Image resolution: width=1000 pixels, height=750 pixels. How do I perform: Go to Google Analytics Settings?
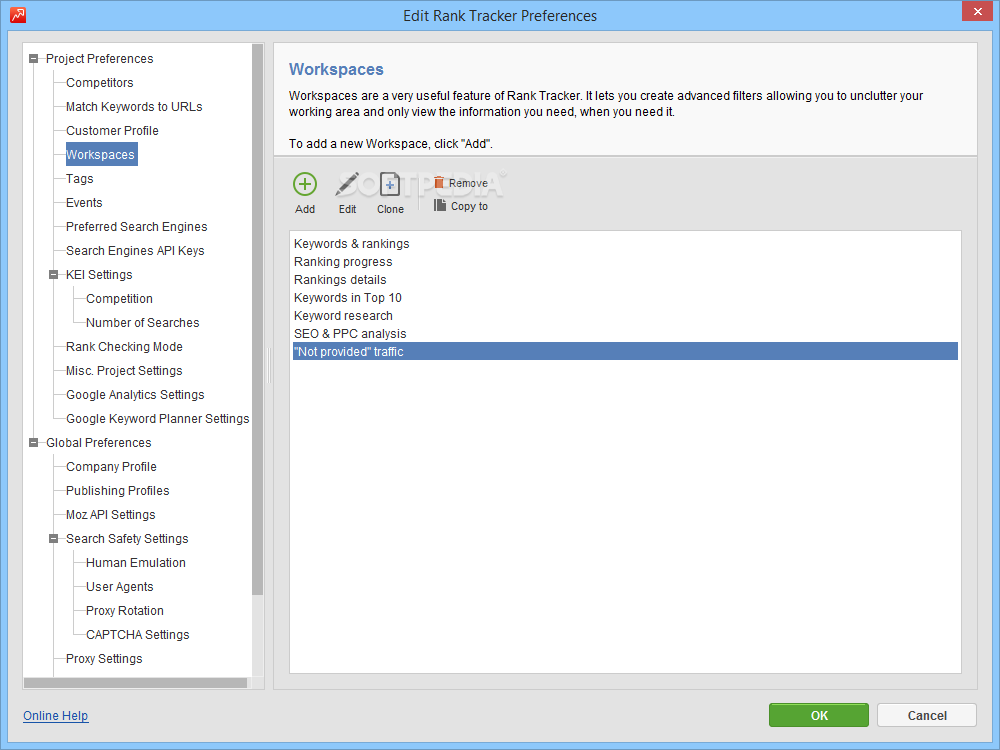[x=135, y=395]
